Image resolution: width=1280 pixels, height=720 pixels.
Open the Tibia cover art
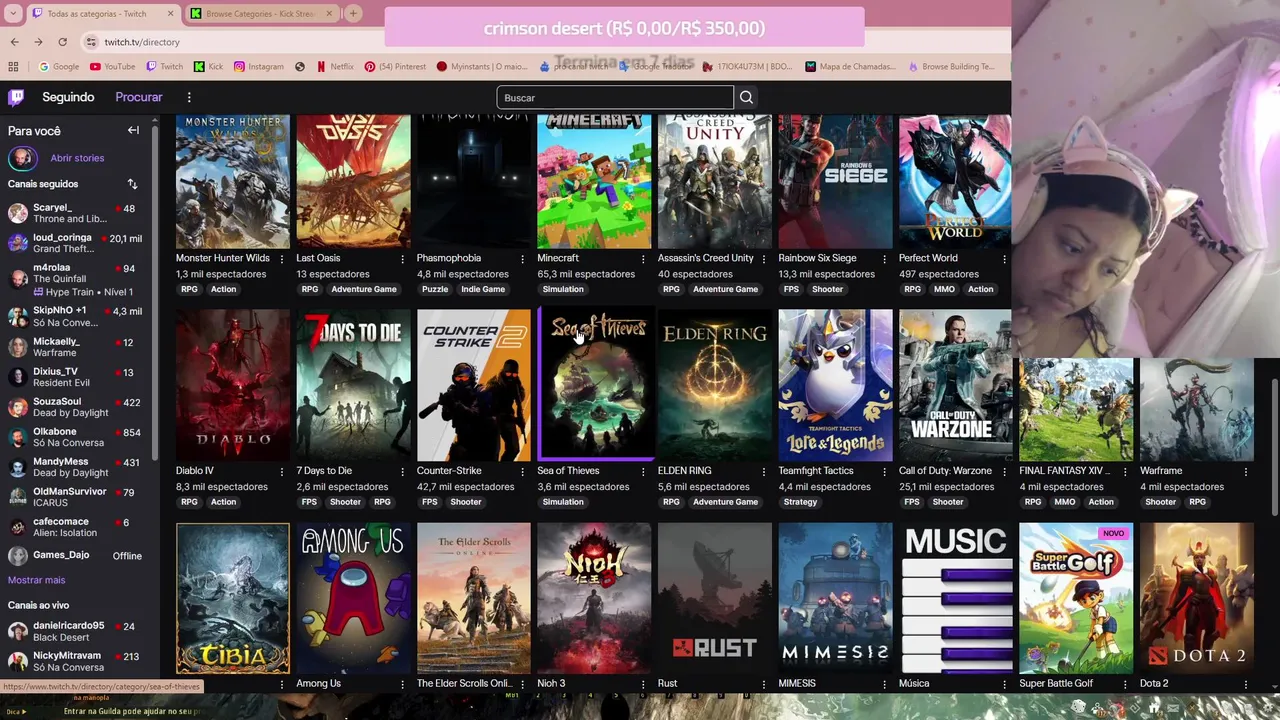[x=233, y=598]
